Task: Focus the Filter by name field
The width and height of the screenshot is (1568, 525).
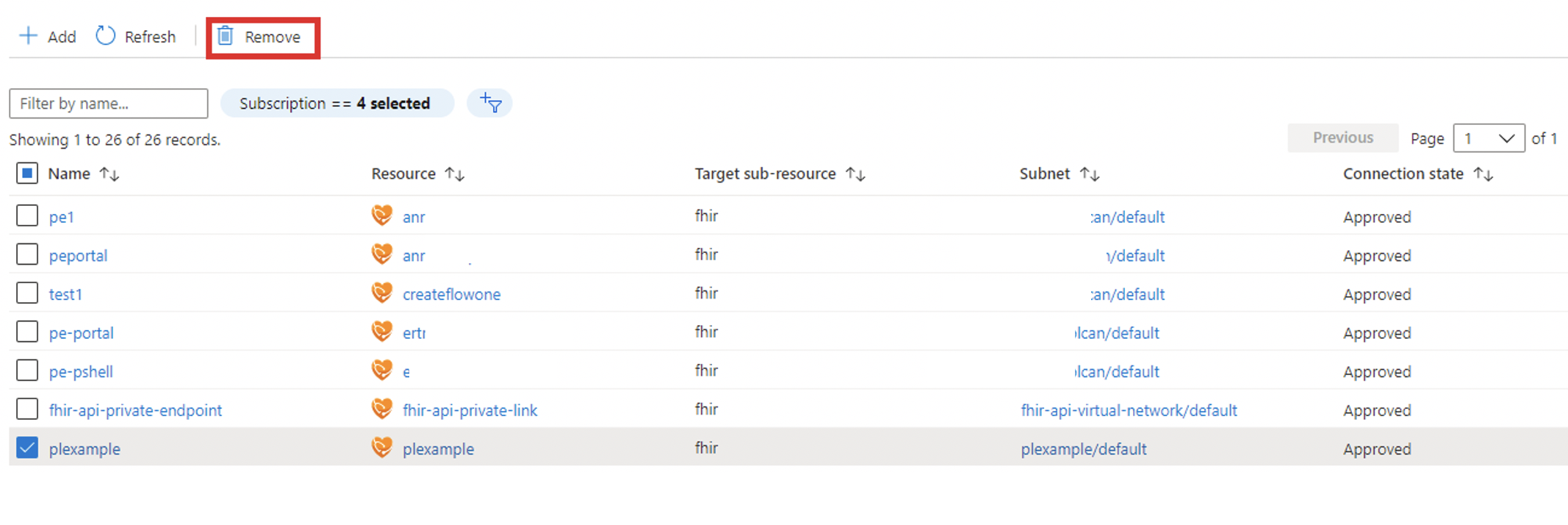Action: (109, 104)
